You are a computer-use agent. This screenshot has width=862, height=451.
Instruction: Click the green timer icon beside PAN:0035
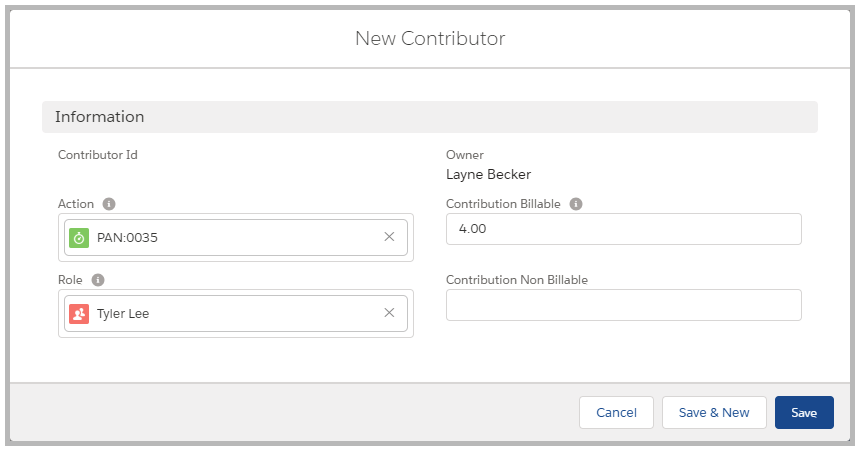tap(79, 238)
